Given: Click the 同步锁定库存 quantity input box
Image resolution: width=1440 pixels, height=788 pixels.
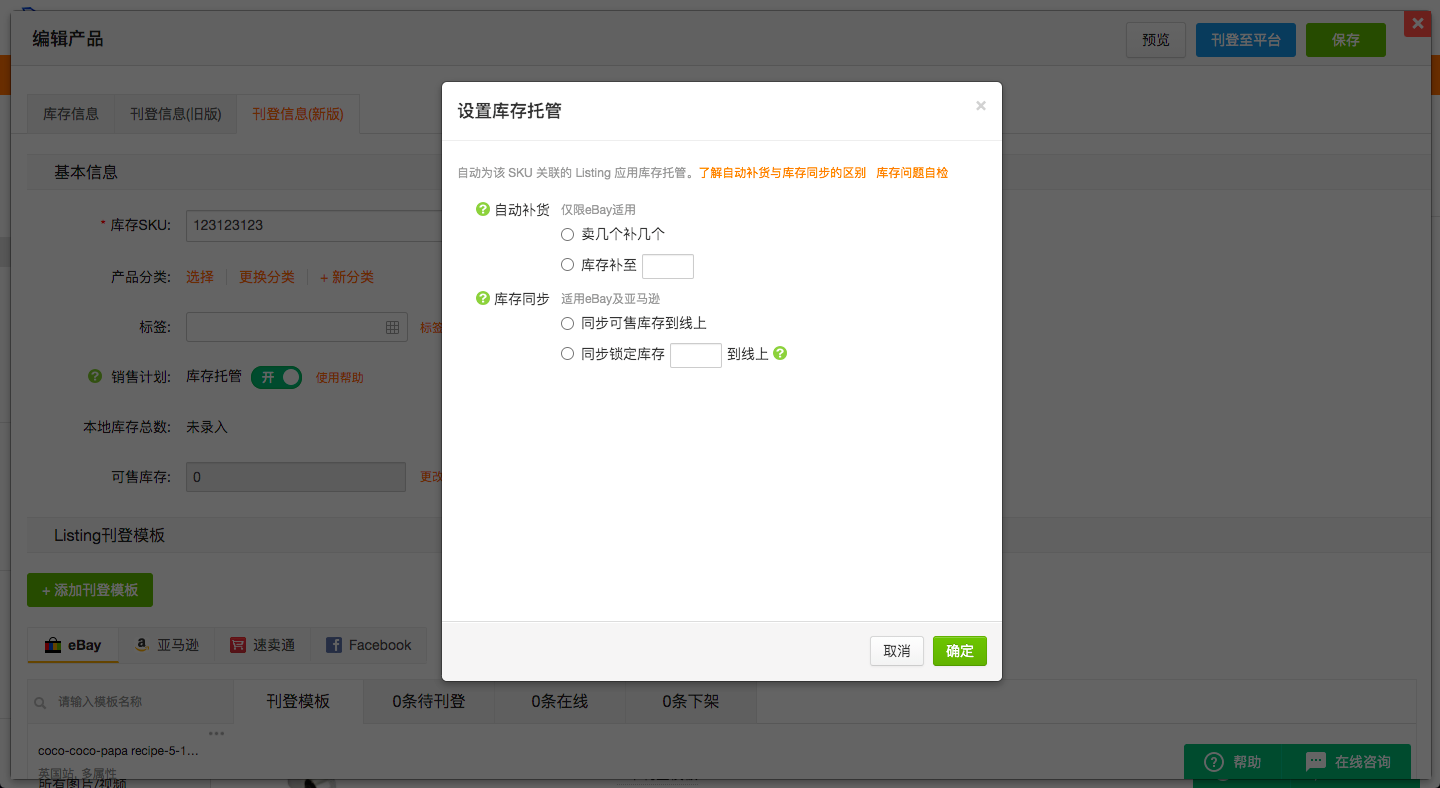Looking at the screenshot, I should pos(695,355).
